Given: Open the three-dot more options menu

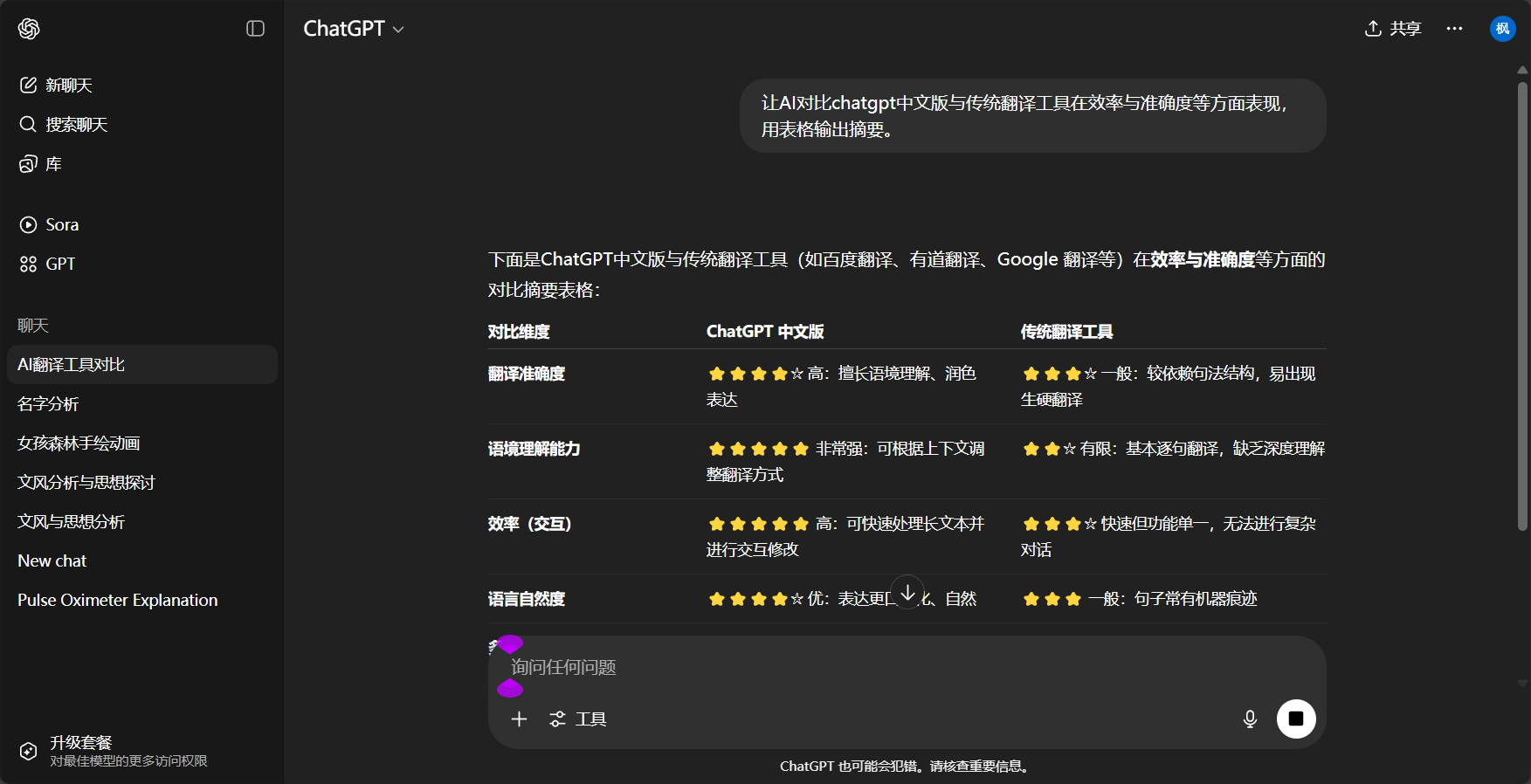Looking at the screenshot, I should [1454, 29].
